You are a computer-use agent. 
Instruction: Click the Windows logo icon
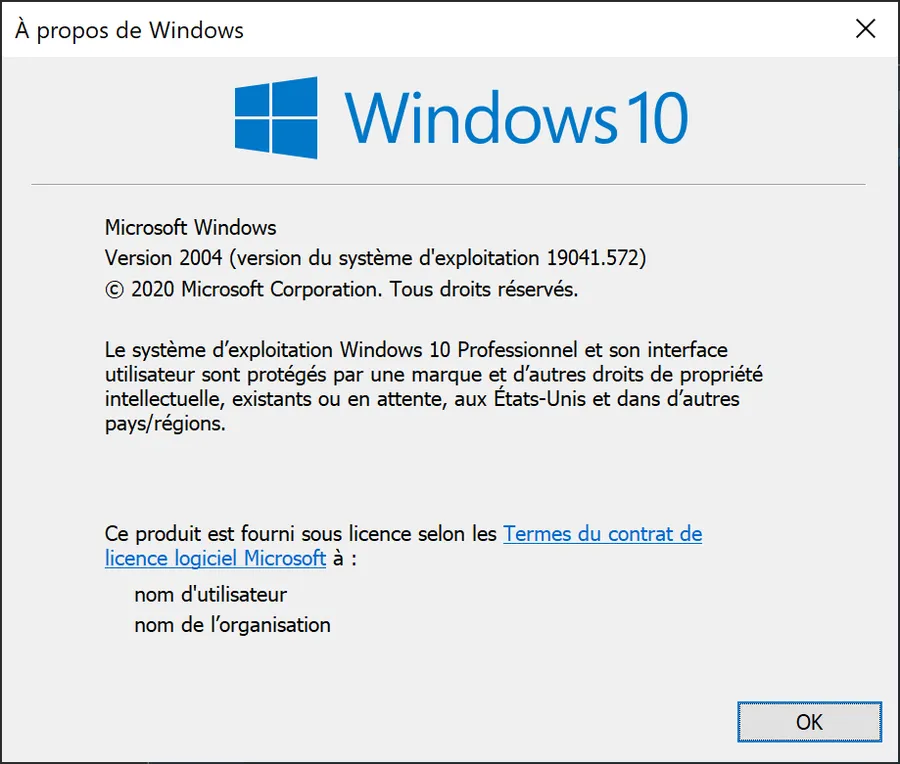(276, 118)
